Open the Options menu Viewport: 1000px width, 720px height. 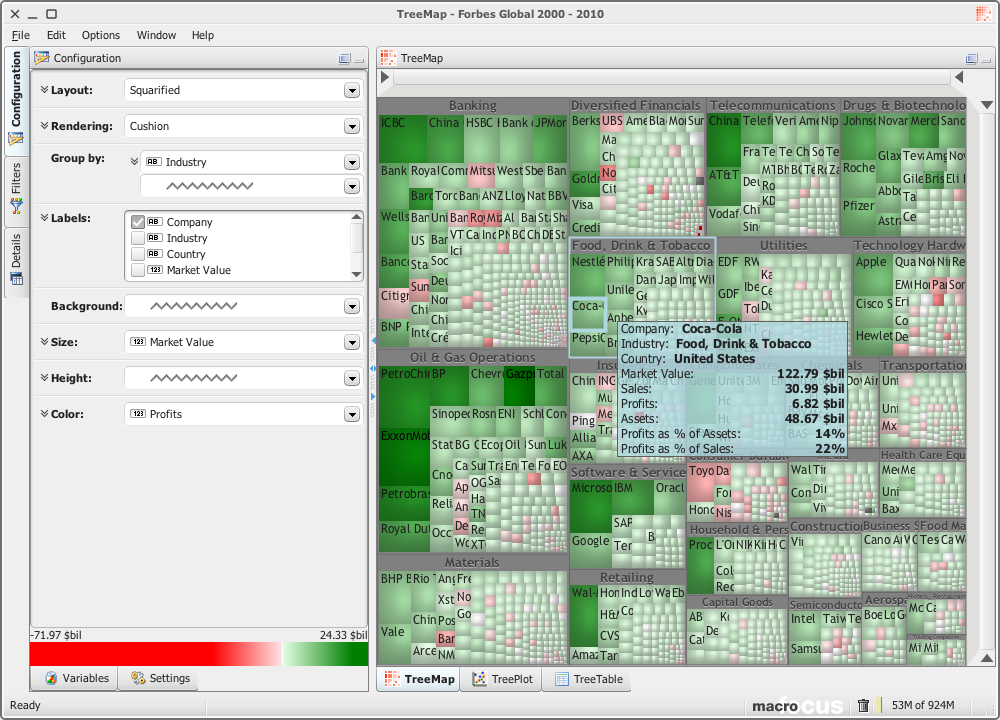pos(101,35)
